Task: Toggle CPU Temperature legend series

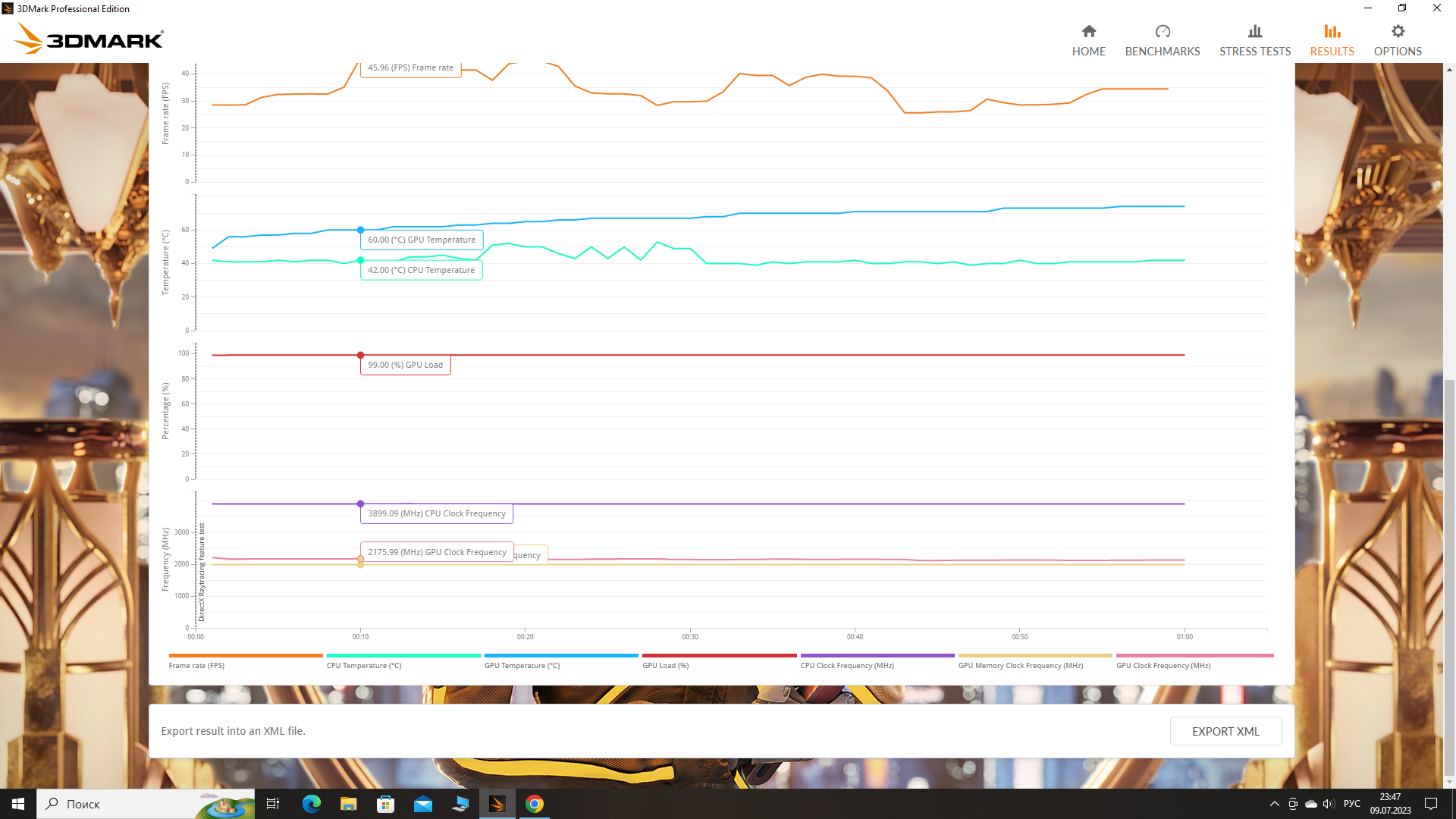Action: (x=364, y=666)
